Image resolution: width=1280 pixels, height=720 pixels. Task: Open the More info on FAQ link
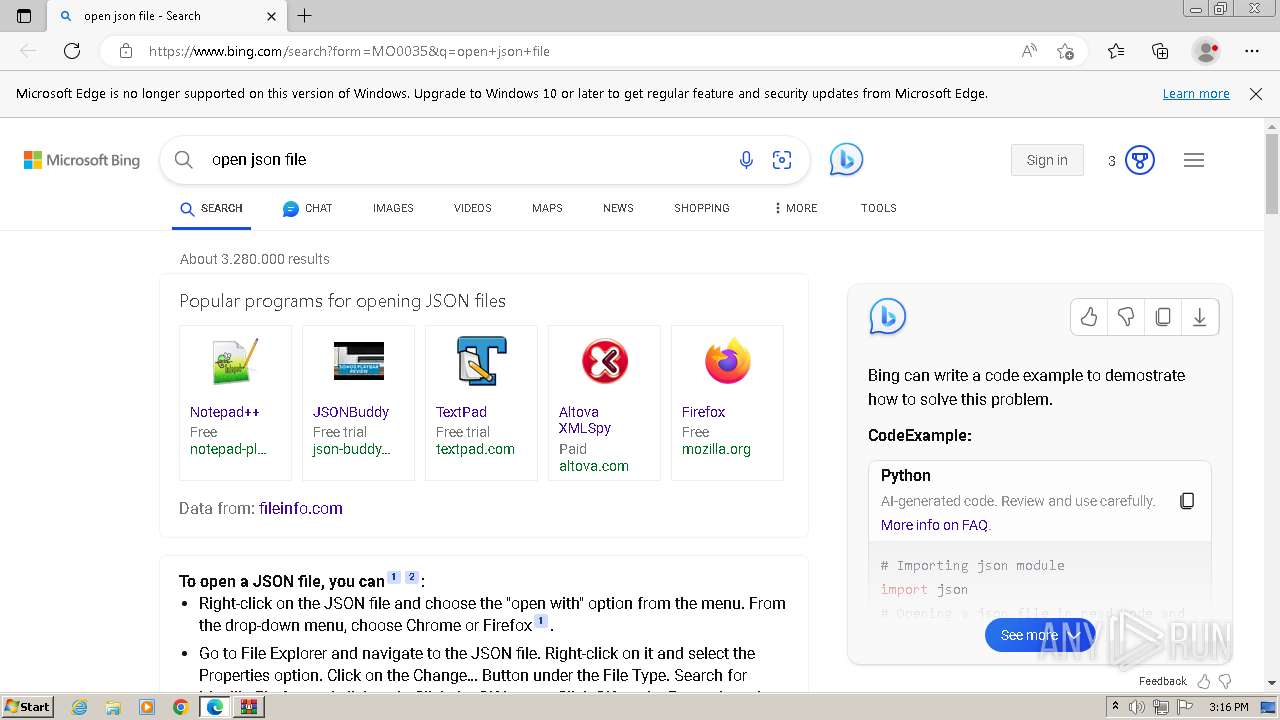[x=936, y=525]
